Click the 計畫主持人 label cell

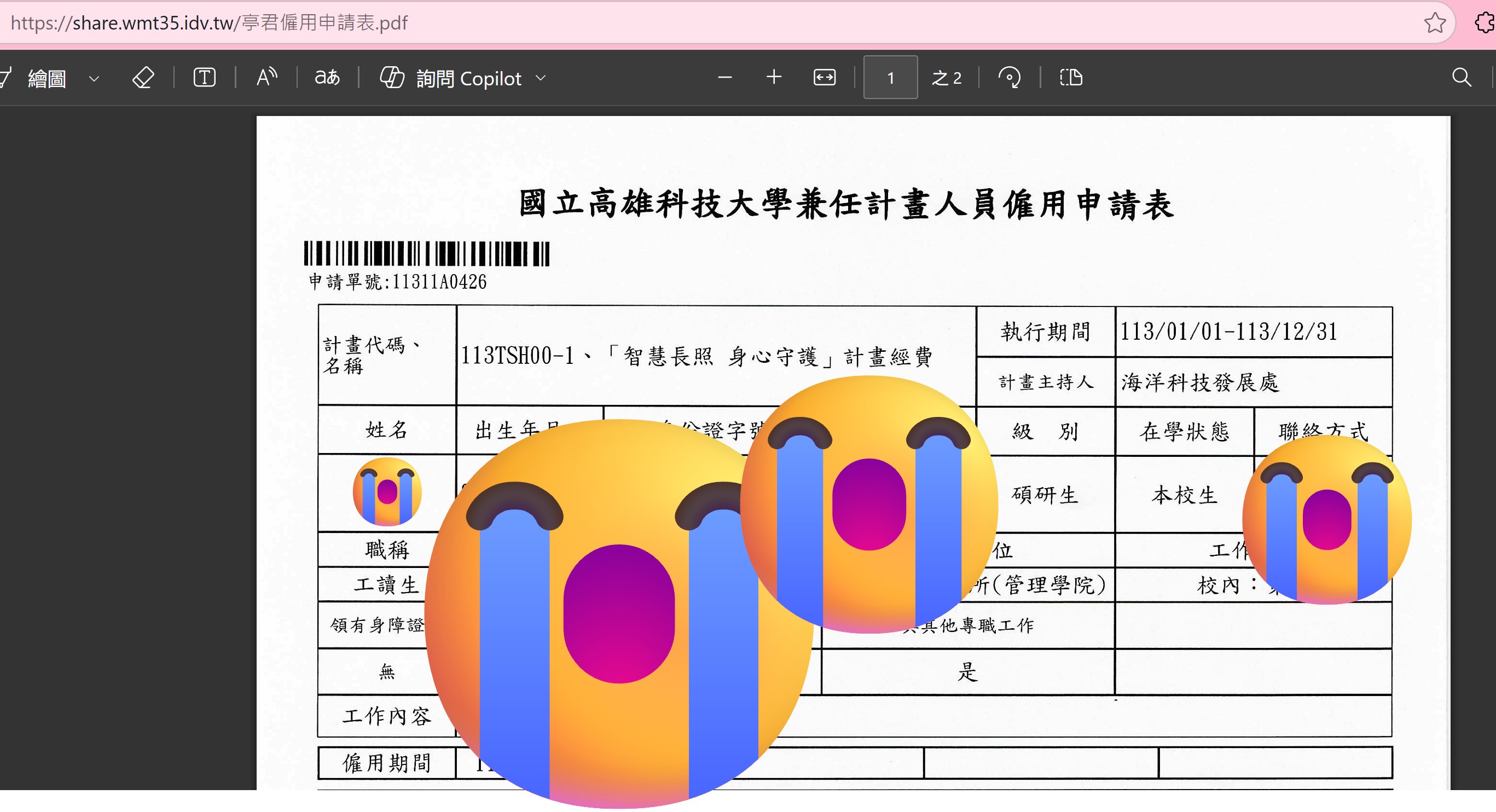tap(1045, 382)
